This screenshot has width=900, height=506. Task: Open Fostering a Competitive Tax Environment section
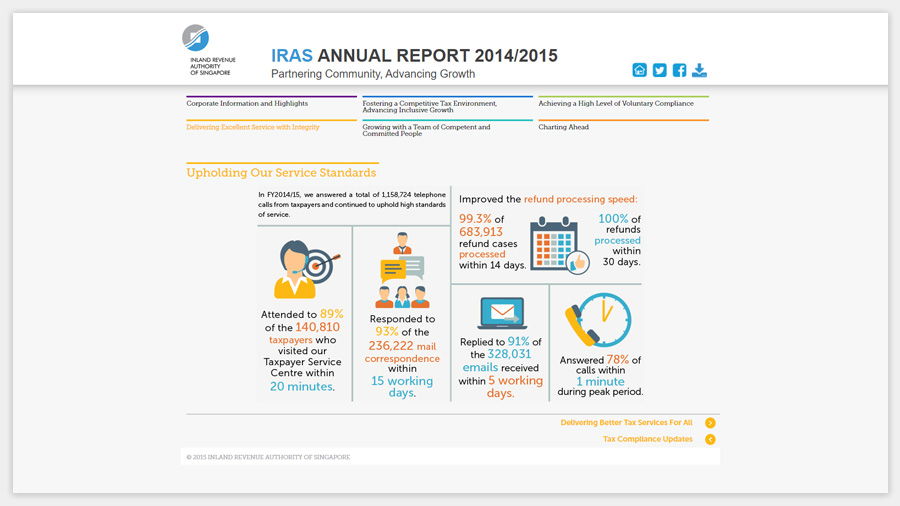point(429,107)
